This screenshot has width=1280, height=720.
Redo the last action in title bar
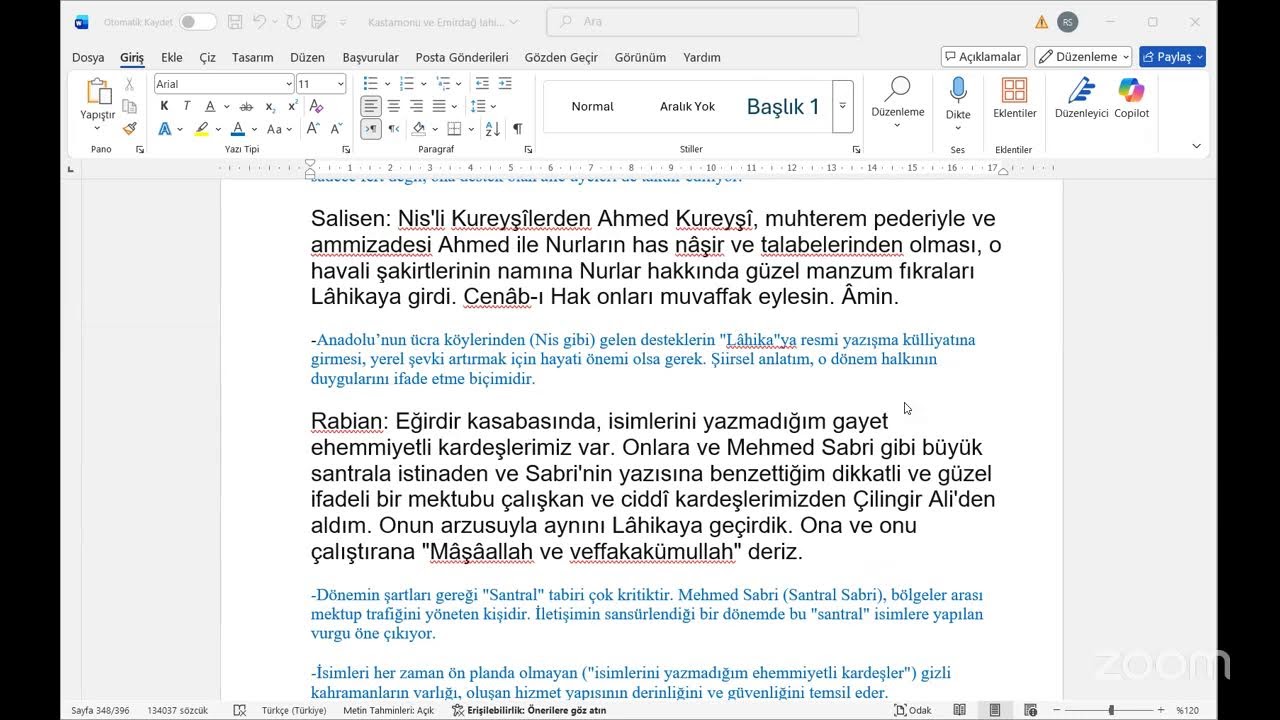pyautogui.click(x=293, y=22)
